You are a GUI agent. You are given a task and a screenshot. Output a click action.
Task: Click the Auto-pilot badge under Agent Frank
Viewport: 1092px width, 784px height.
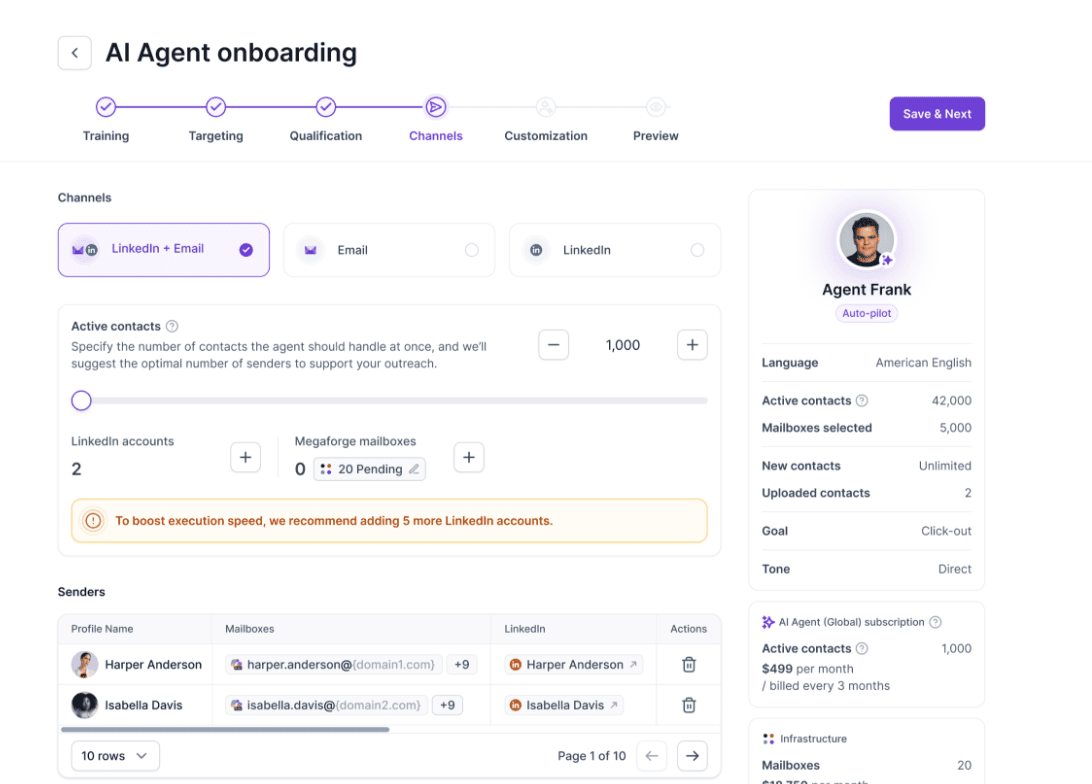[x=866, y=313]
